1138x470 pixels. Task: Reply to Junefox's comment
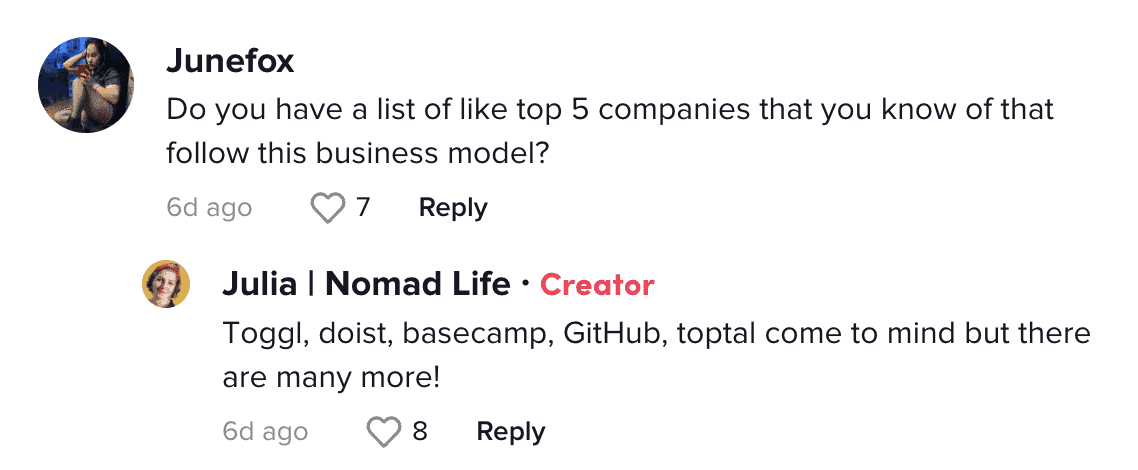click(453, 208)
